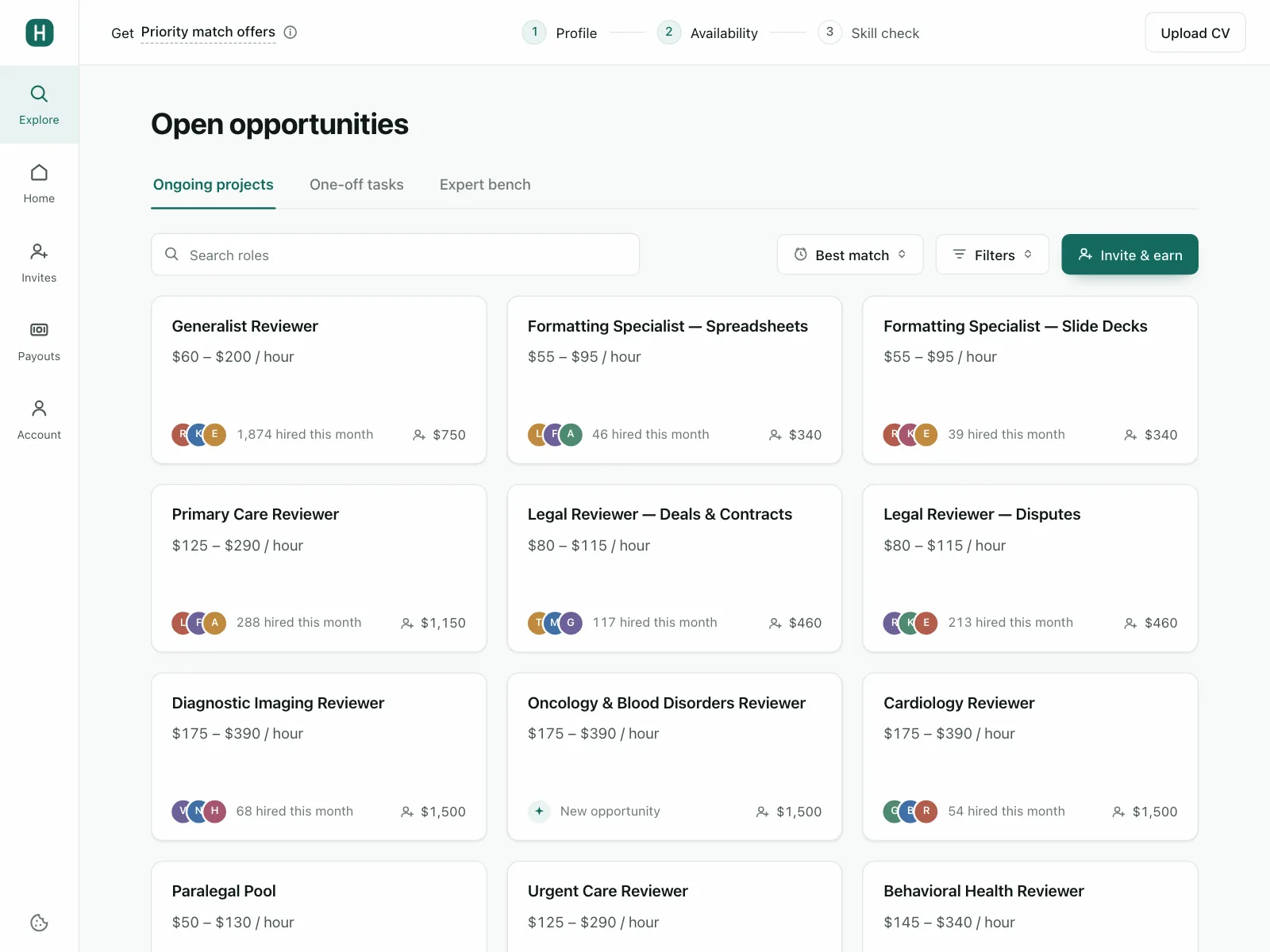
Task: Click avatar group on Generalist Reviewer card
Action: coord(199,434)
